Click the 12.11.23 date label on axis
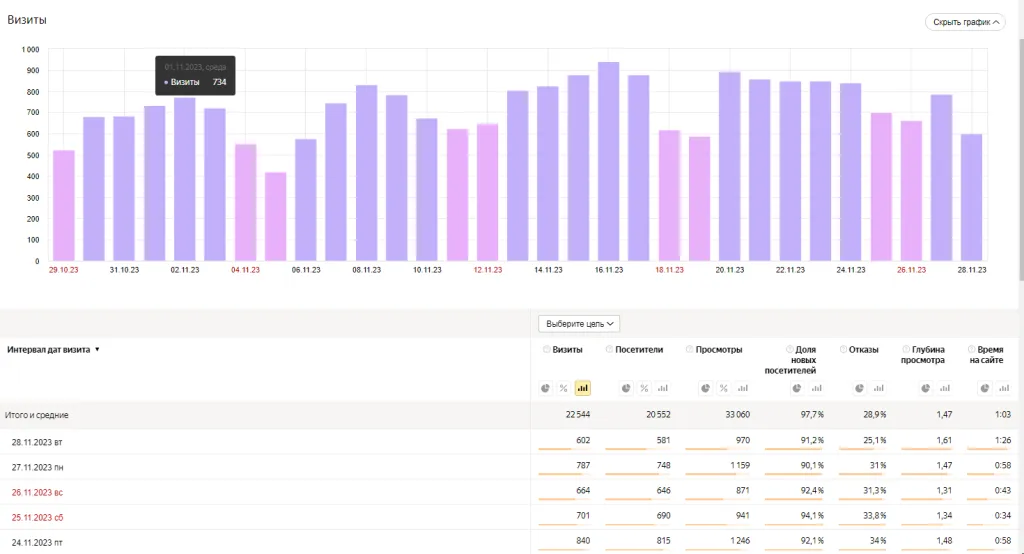This screenshot has width=1024, height=554. 488,270
